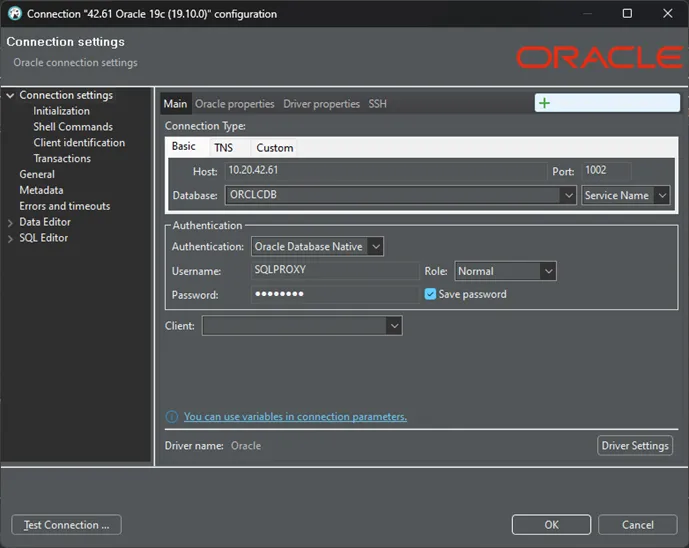Select Shell Commands in the settings tree
Image resolution: width=689 pixels, height=548 pixels.
click(73, 127)
